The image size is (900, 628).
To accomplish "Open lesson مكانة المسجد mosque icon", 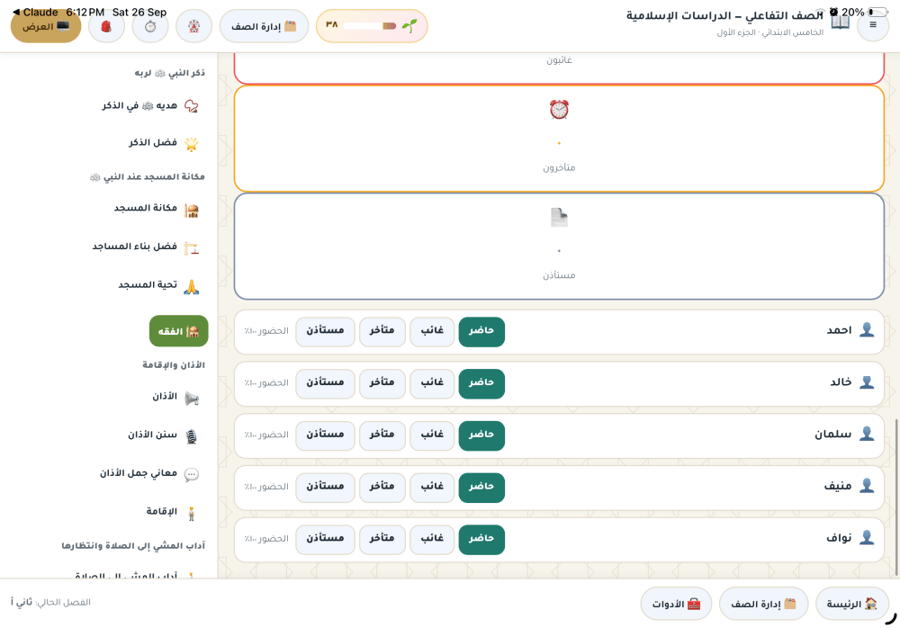I will [x=191, y=210].
